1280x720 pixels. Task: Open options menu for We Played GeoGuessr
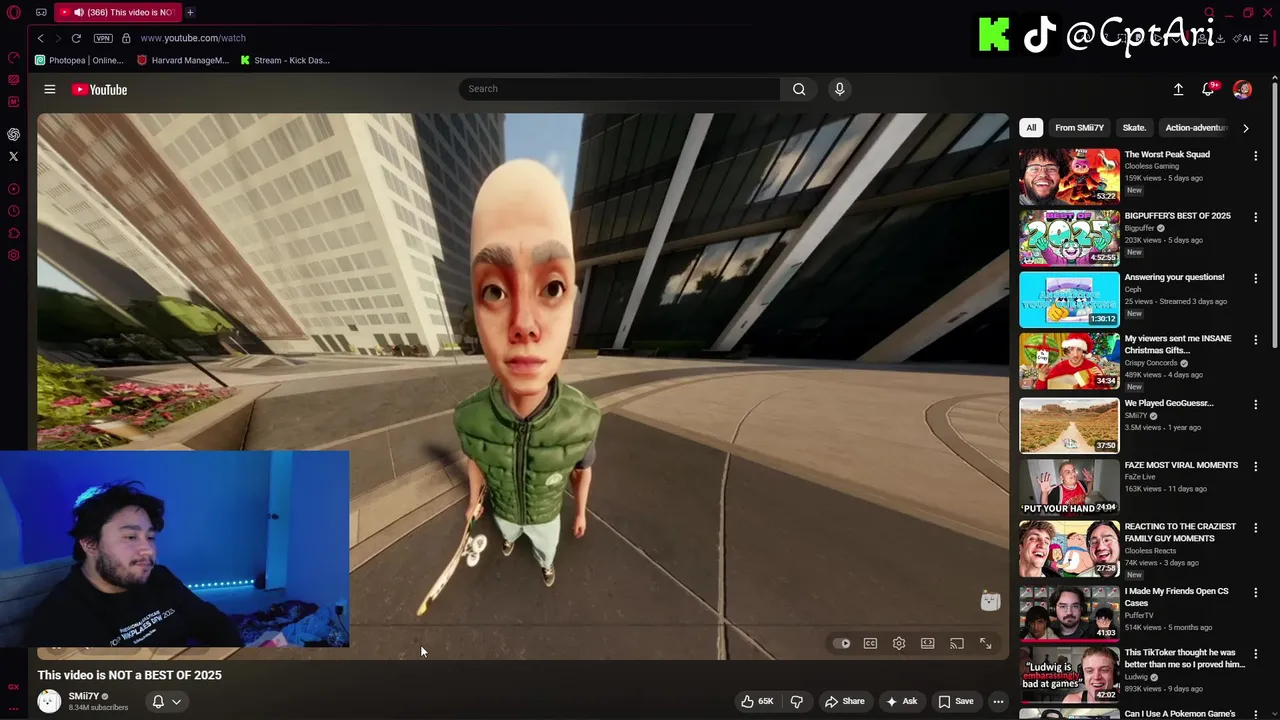(1255, 405)
